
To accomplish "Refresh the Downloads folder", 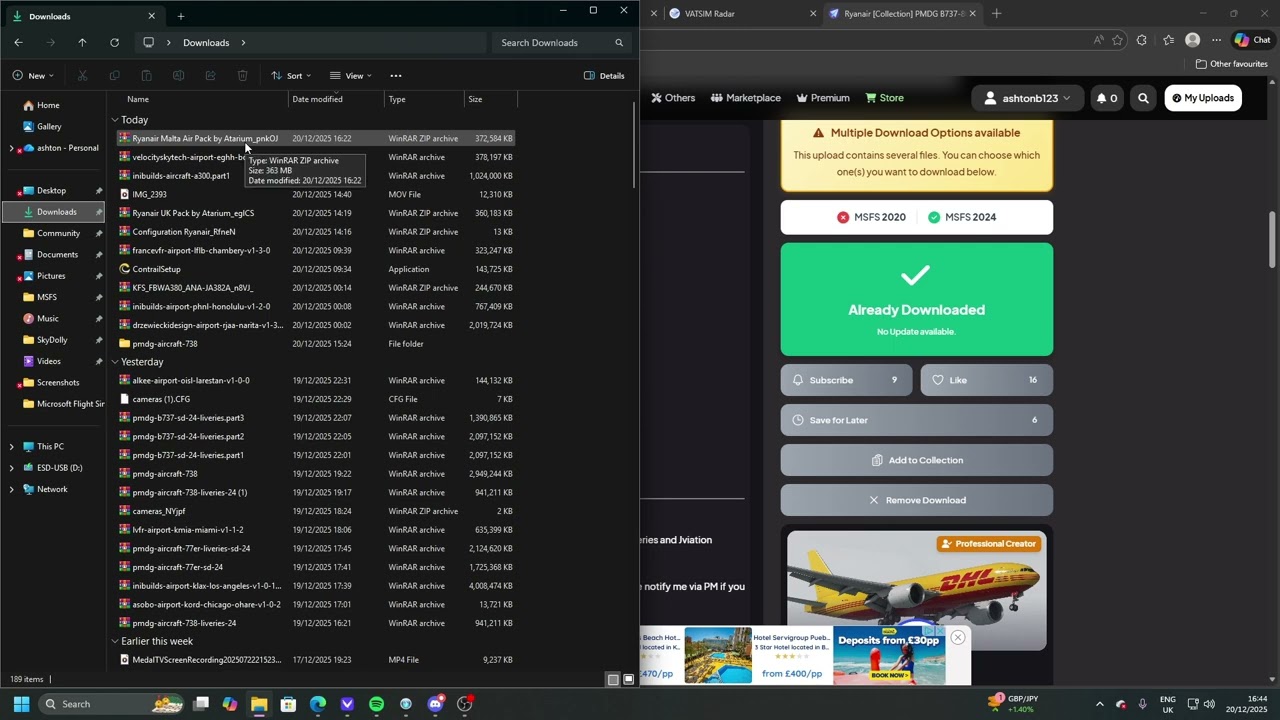I will pyautogui.click(x=114, y=42).
